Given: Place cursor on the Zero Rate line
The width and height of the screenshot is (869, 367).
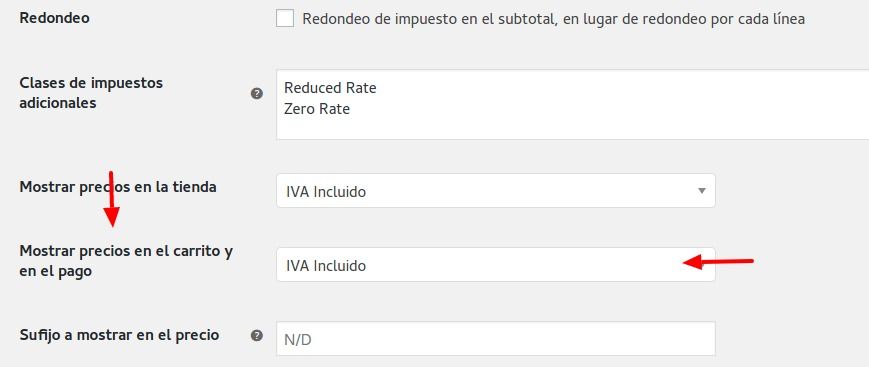Looking at the screenshot, I should click(x=317, y=109).
